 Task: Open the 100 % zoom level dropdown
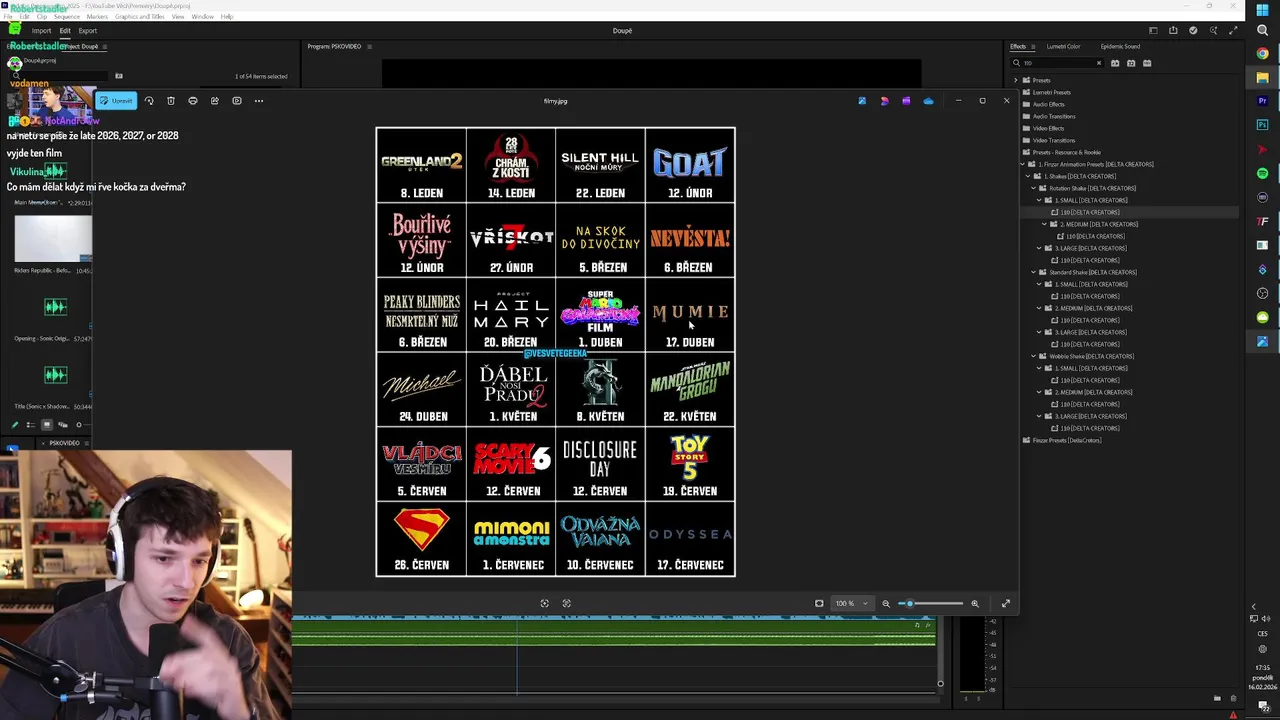pos(852,603)
